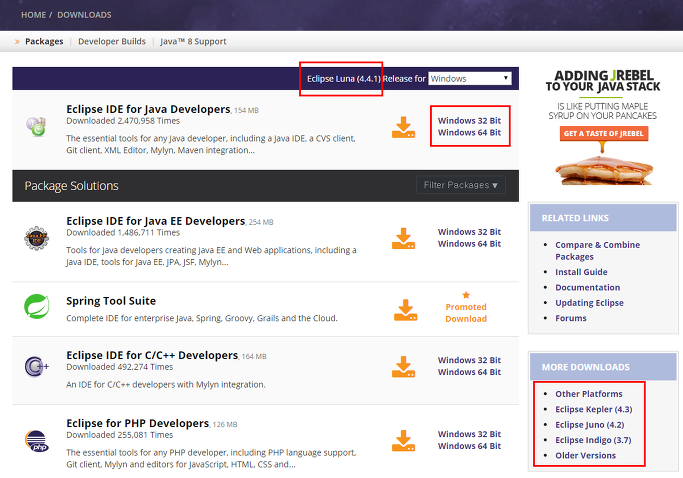Click download icon for Eclipse IDE for Java Developers
Image resolution: width=683 pixels, height=478 pixels.
[403, 127]
